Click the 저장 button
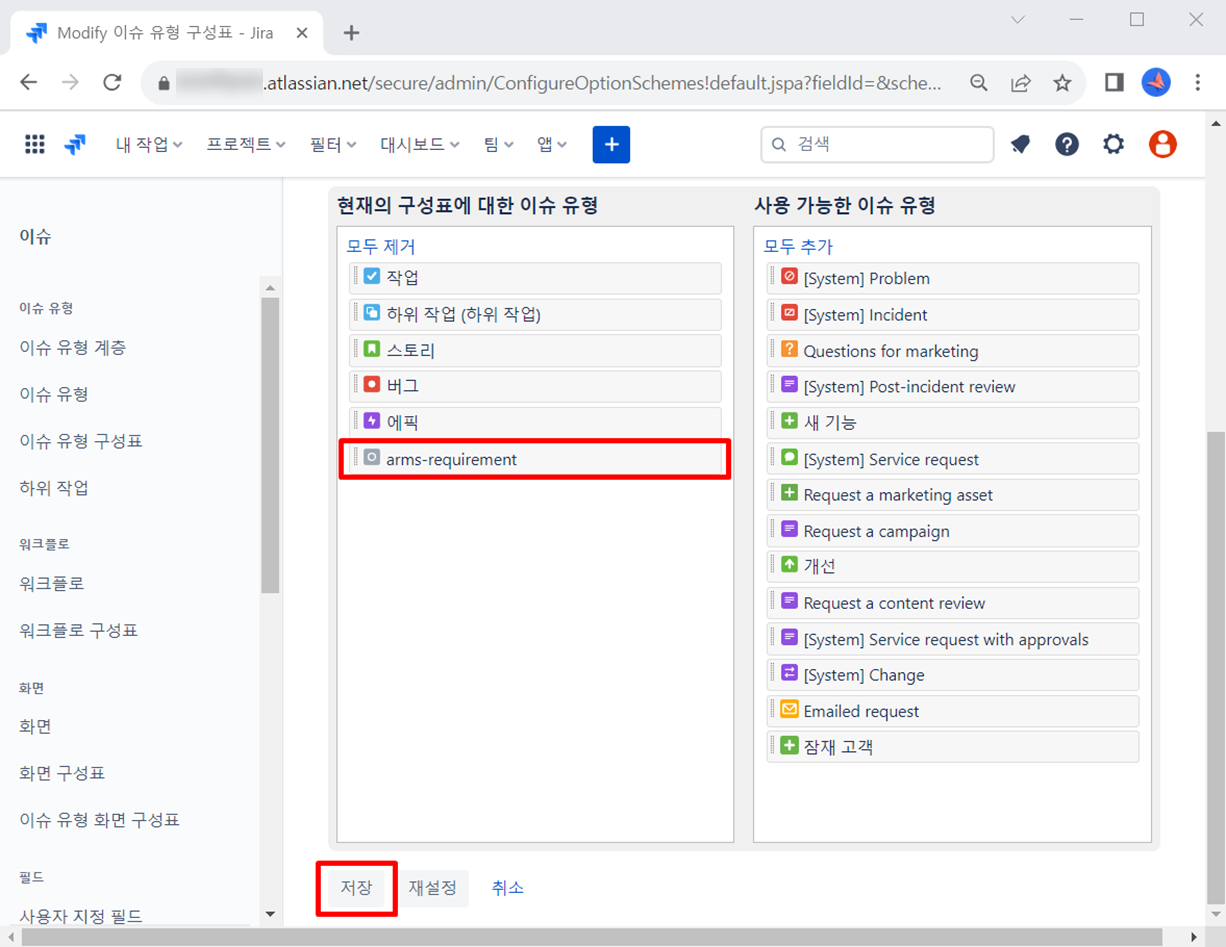 (356, 888)
